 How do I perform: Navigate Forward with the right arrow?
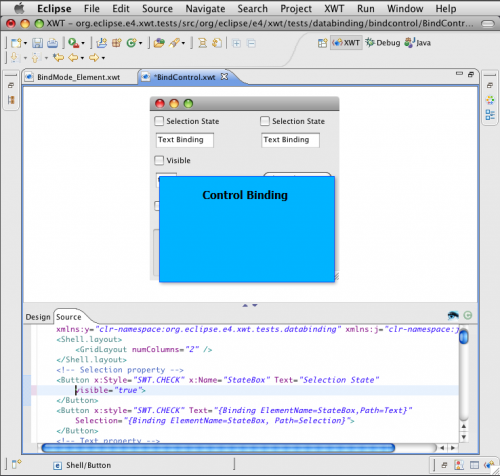coord(94,58)
